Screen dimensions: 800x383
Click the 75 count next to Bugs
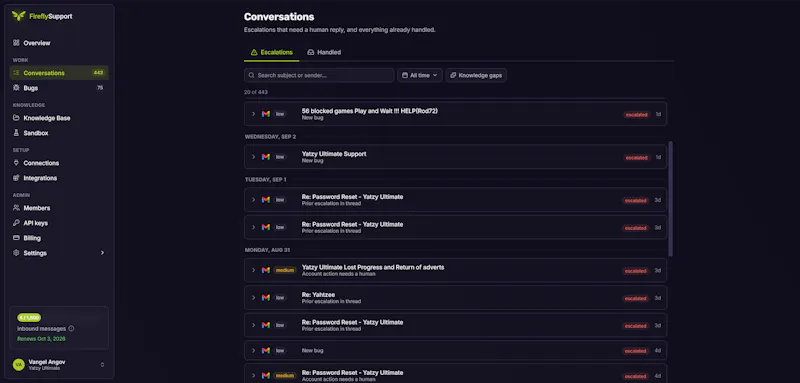[100, 88]
